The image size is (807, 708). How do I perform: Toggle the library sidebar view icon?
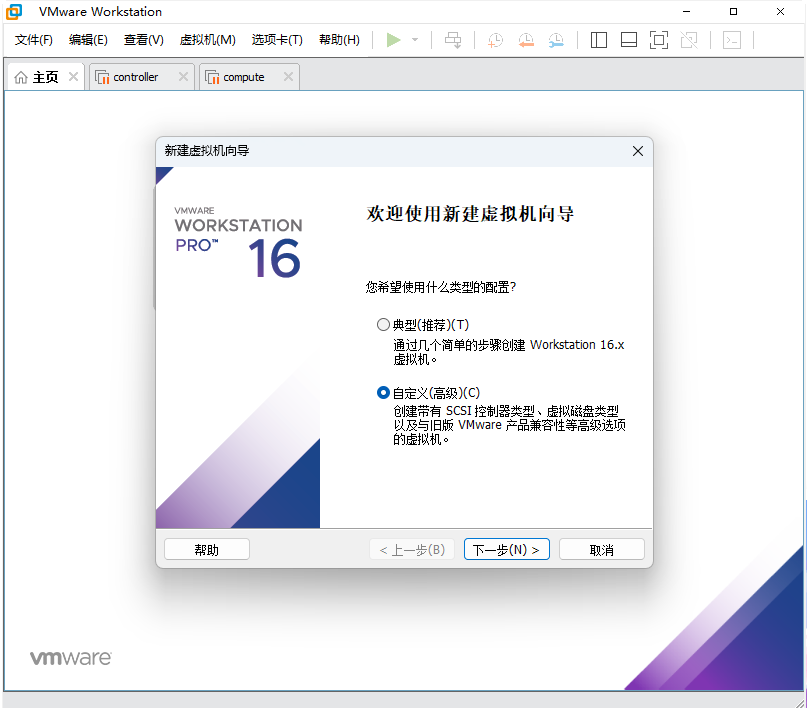point(599,40)
